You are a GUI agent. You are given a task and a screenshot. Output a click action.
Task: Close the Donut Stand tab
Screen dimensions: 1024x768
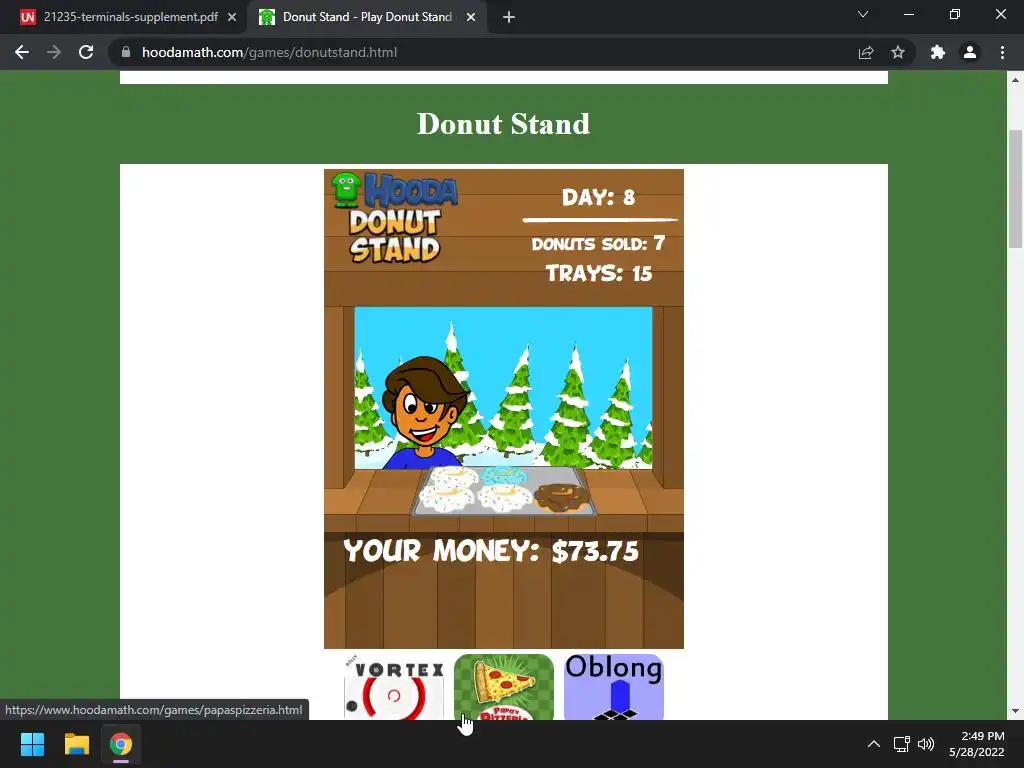(x=471, y=17)
